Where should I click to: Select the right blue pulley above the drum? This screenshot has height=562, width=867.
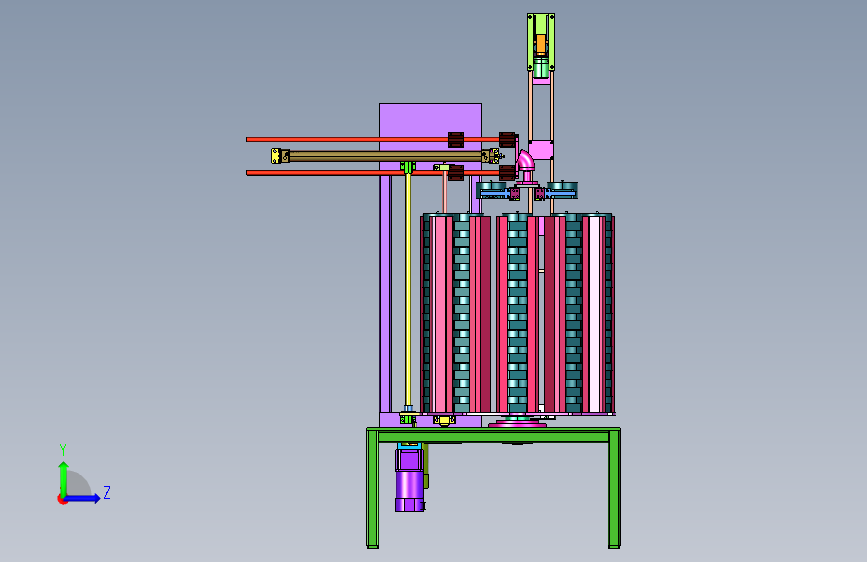point(562,191)
